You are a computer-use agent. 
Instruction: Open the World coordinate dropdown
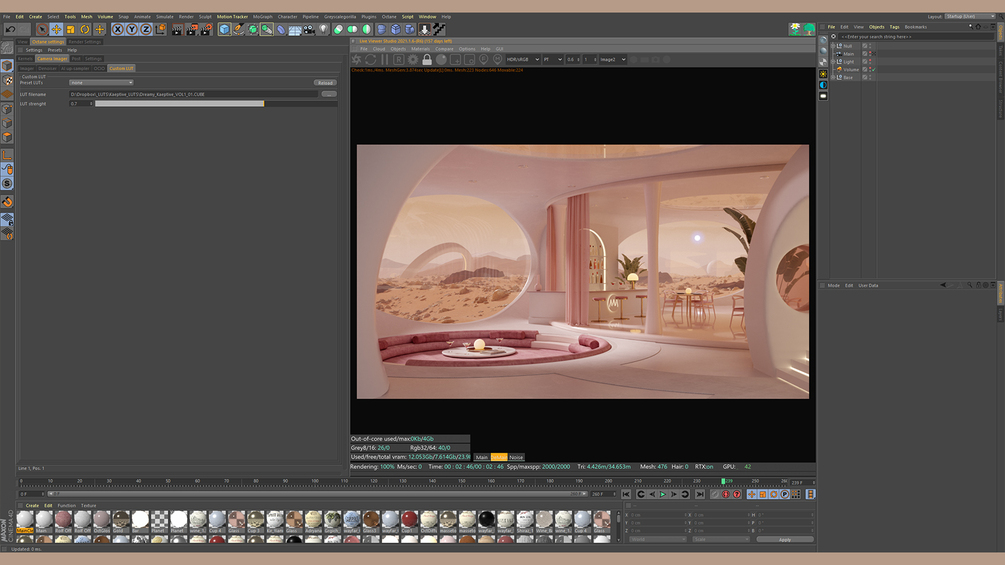pyautogui.click(x=658, y=539)
